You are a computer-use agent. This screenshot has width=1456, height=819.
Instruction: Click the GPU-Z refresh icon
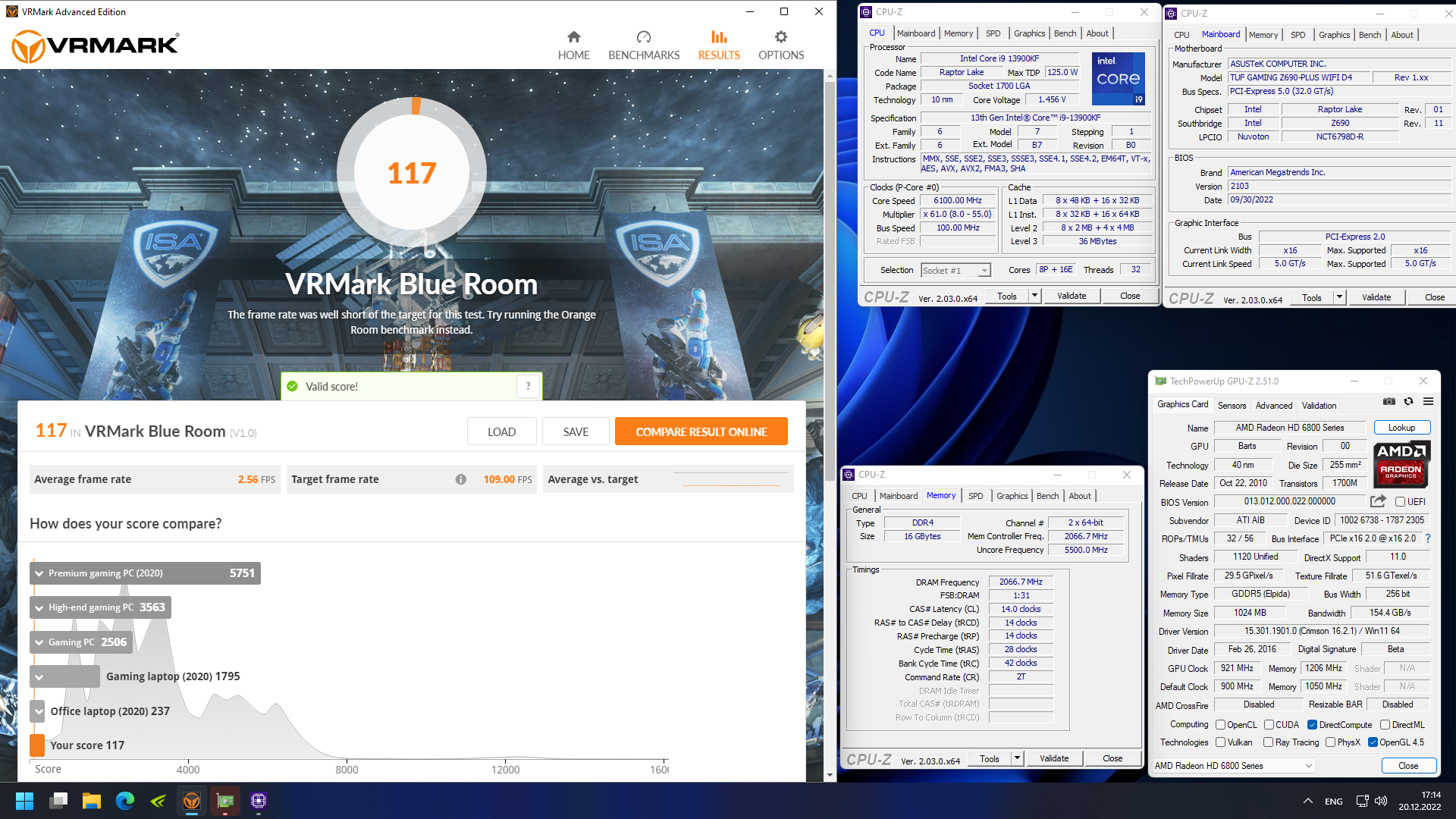pyautogui.click(x=1408, y=401)
